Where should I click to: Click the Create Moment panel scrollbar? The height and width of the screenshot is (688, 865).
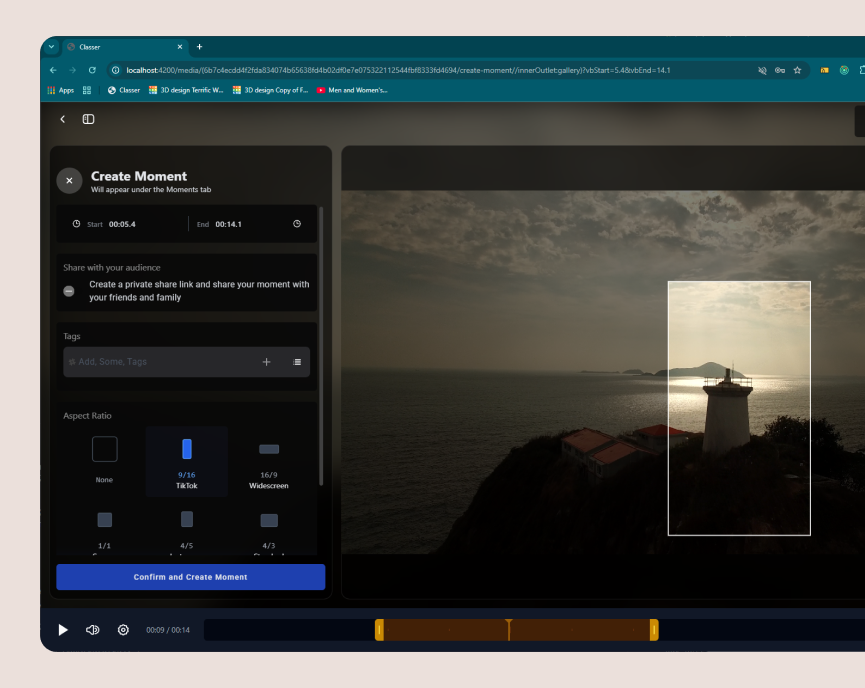[321, 346]
